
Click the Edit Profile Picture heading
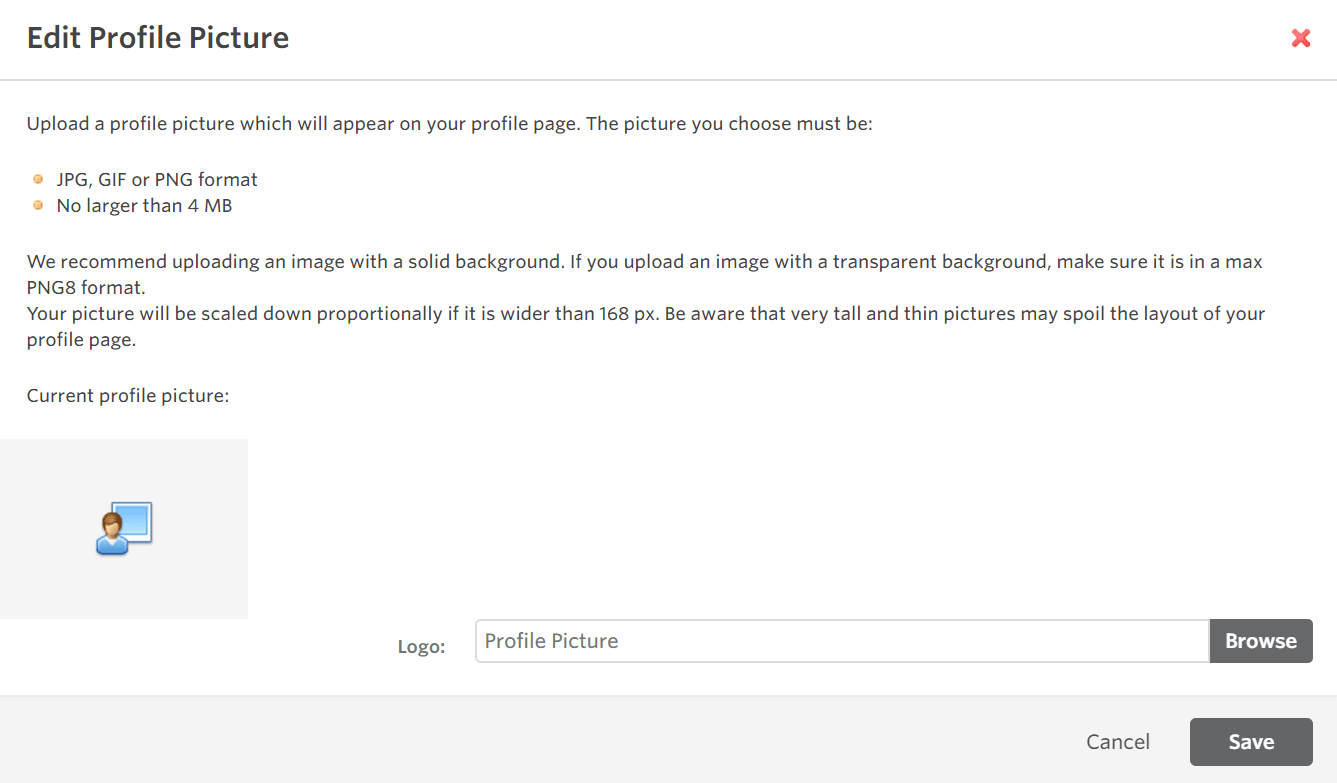[x=158, y=38]
